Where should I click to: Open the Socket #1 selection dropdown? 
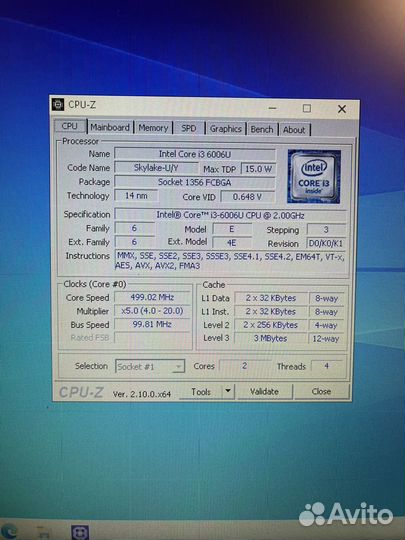pyautogui.click(x=150, y=366)
